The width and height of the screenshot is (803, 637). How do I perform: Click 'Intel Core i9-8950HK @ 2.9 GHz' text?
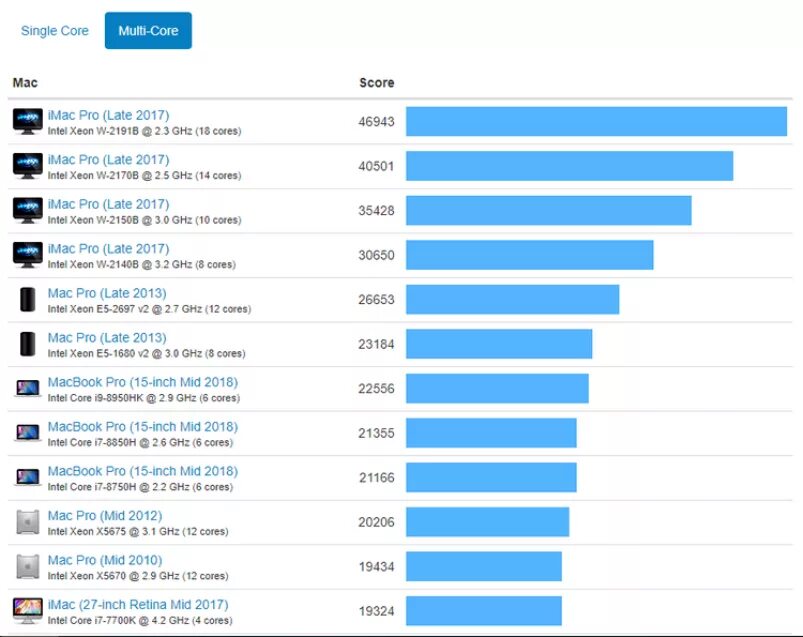click(122, 398)
